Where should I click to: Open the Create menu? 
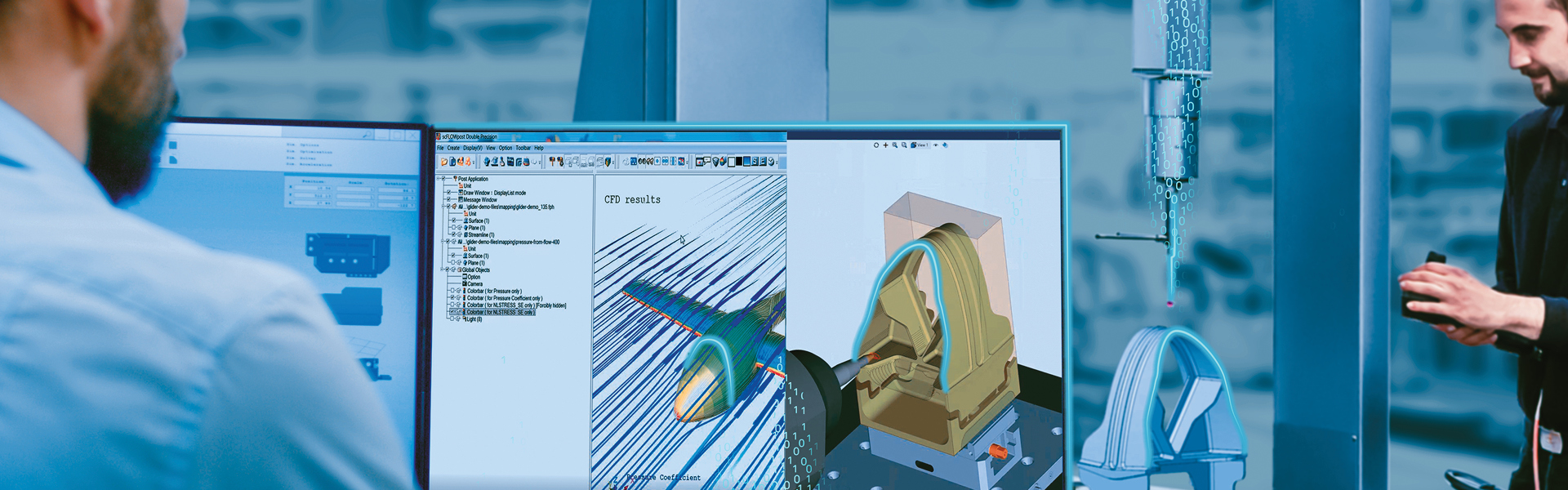pyautogui.click(x=453, y=149)
